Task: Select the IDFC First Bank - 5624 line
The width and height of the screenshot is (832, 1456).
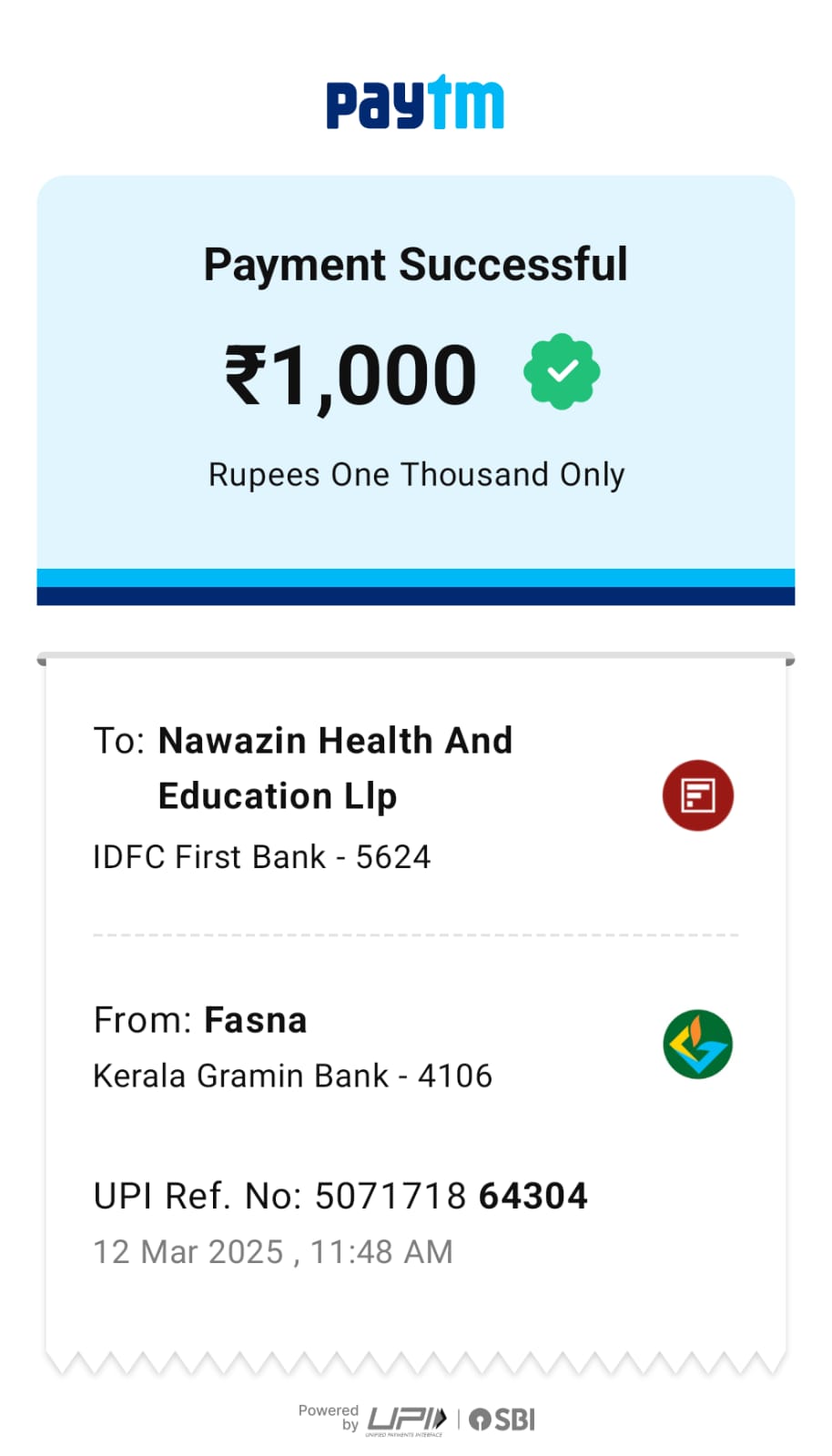Action: pos(261,857)
